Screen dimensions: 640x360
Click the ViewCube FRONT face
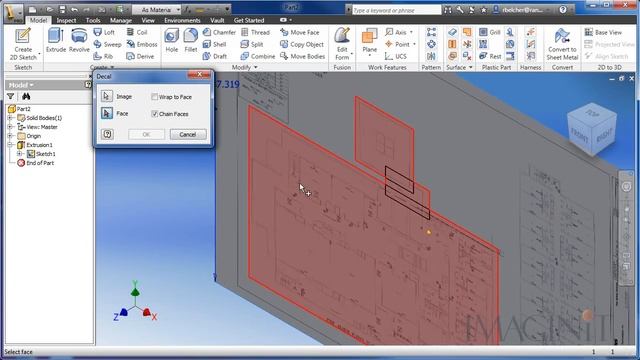coord(579,136)
